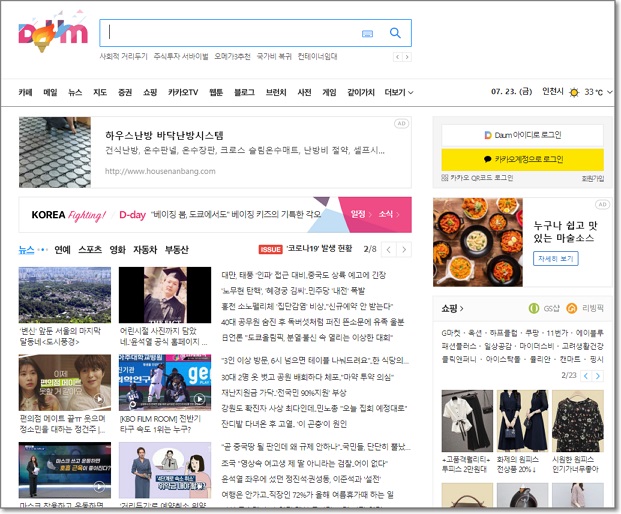Image resolution: width=621 pixels, height=514 pixels.
Task: Click the Daum logo
Action: (x=53, y=33)
